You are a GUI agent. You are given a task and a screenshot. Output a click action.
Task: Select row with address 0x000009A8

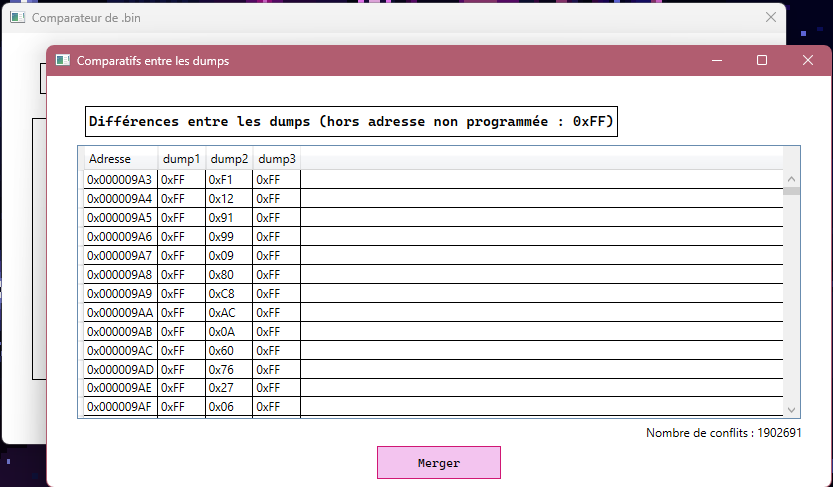pos(433,275)
